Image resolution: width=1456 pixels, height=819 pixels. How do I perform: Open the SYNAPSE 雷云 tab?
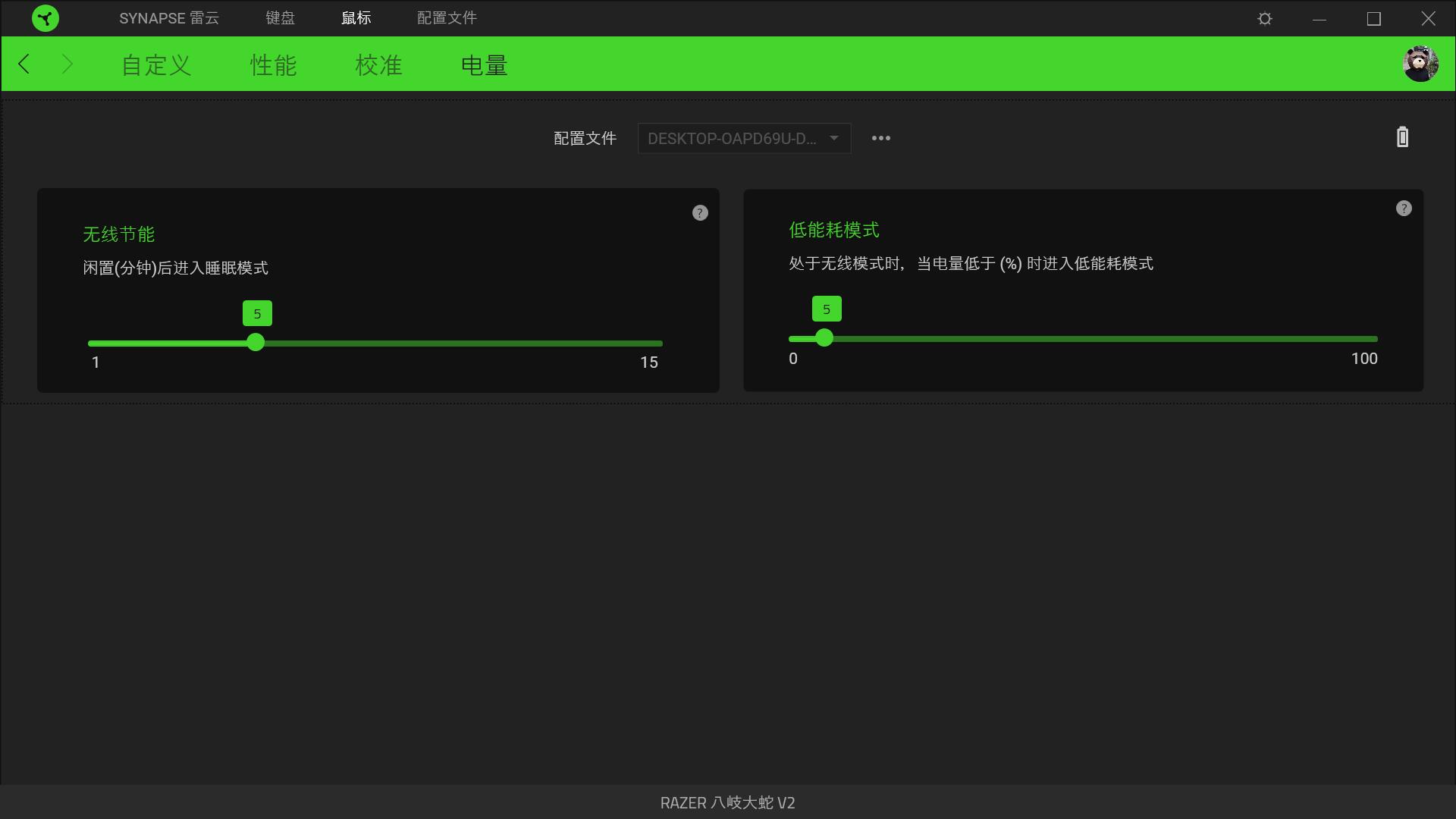click(x=169, y=17)
